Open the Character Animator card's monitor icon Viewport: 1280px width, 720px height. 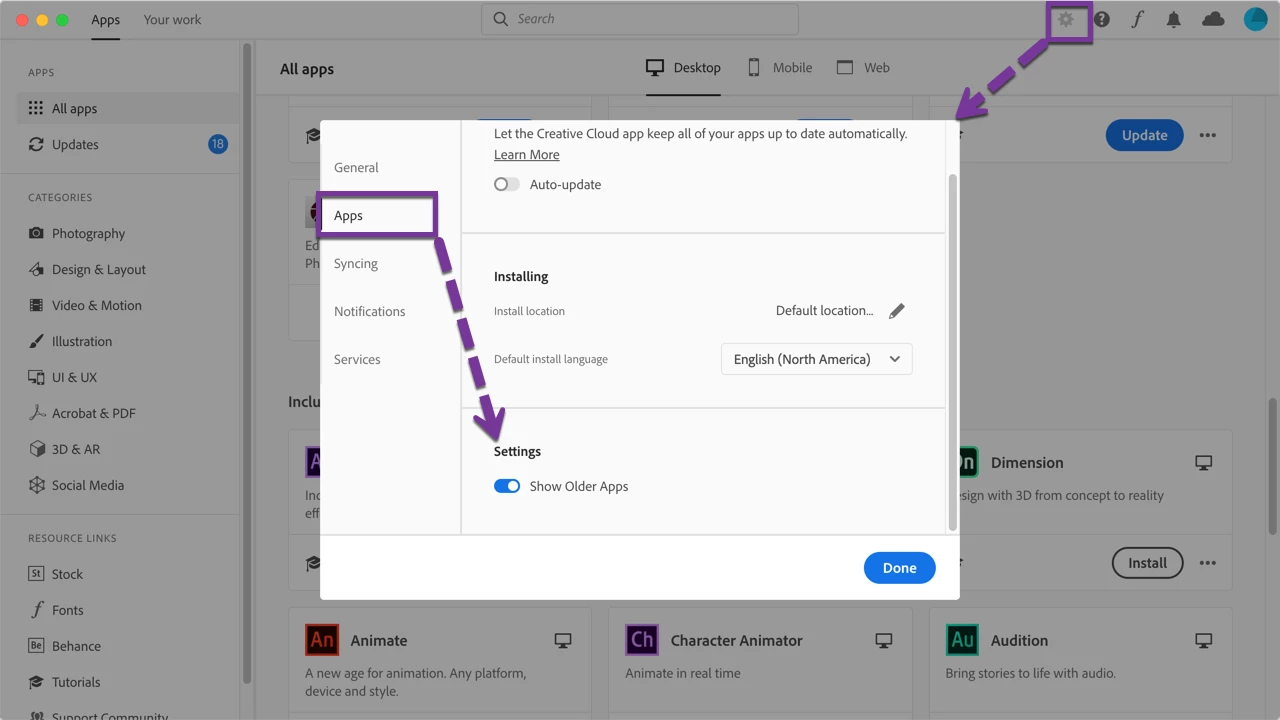(883, 640)
